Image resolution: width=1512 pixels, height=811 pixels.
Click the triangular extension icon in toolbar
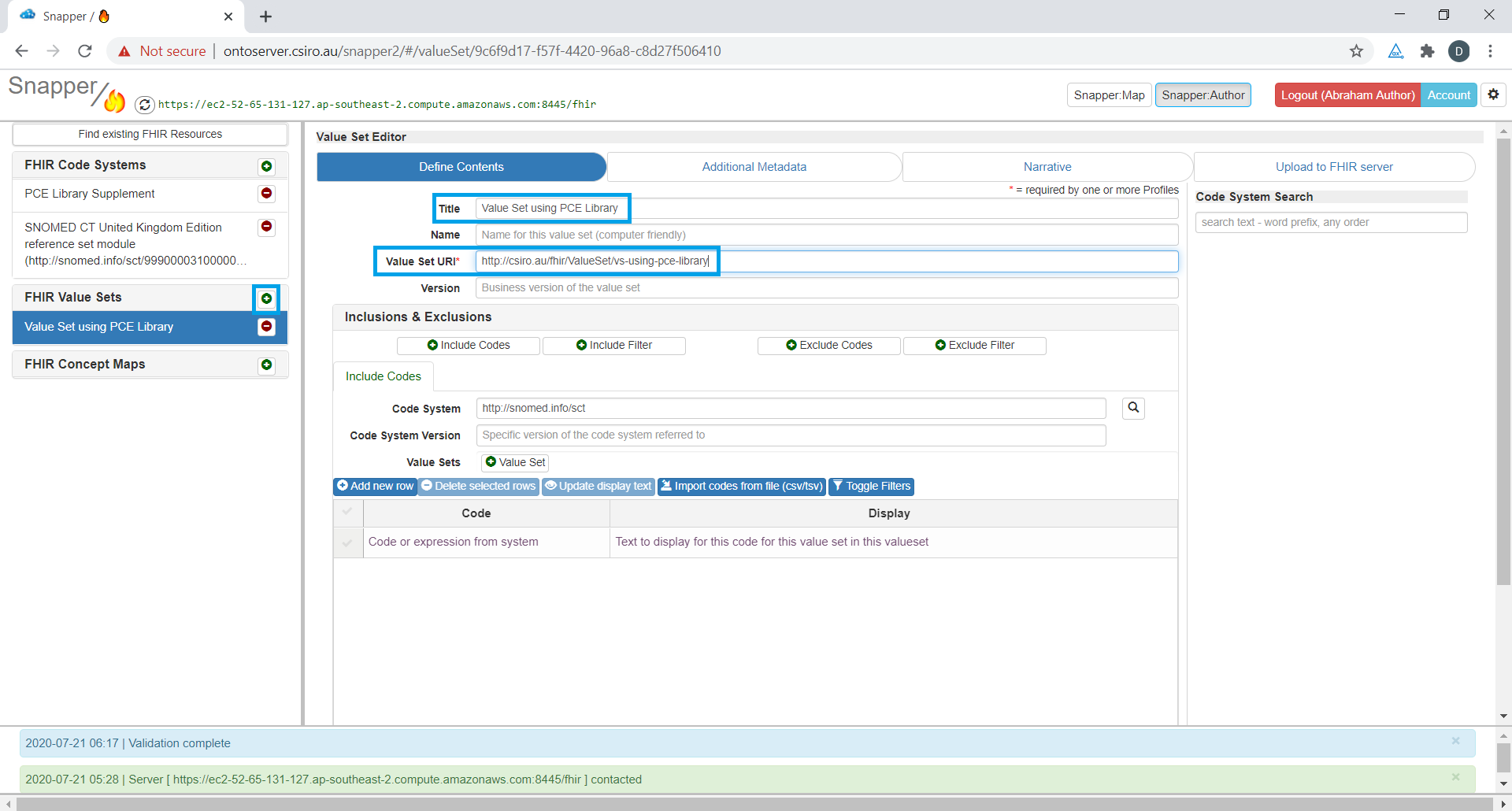pos(1395,51)
